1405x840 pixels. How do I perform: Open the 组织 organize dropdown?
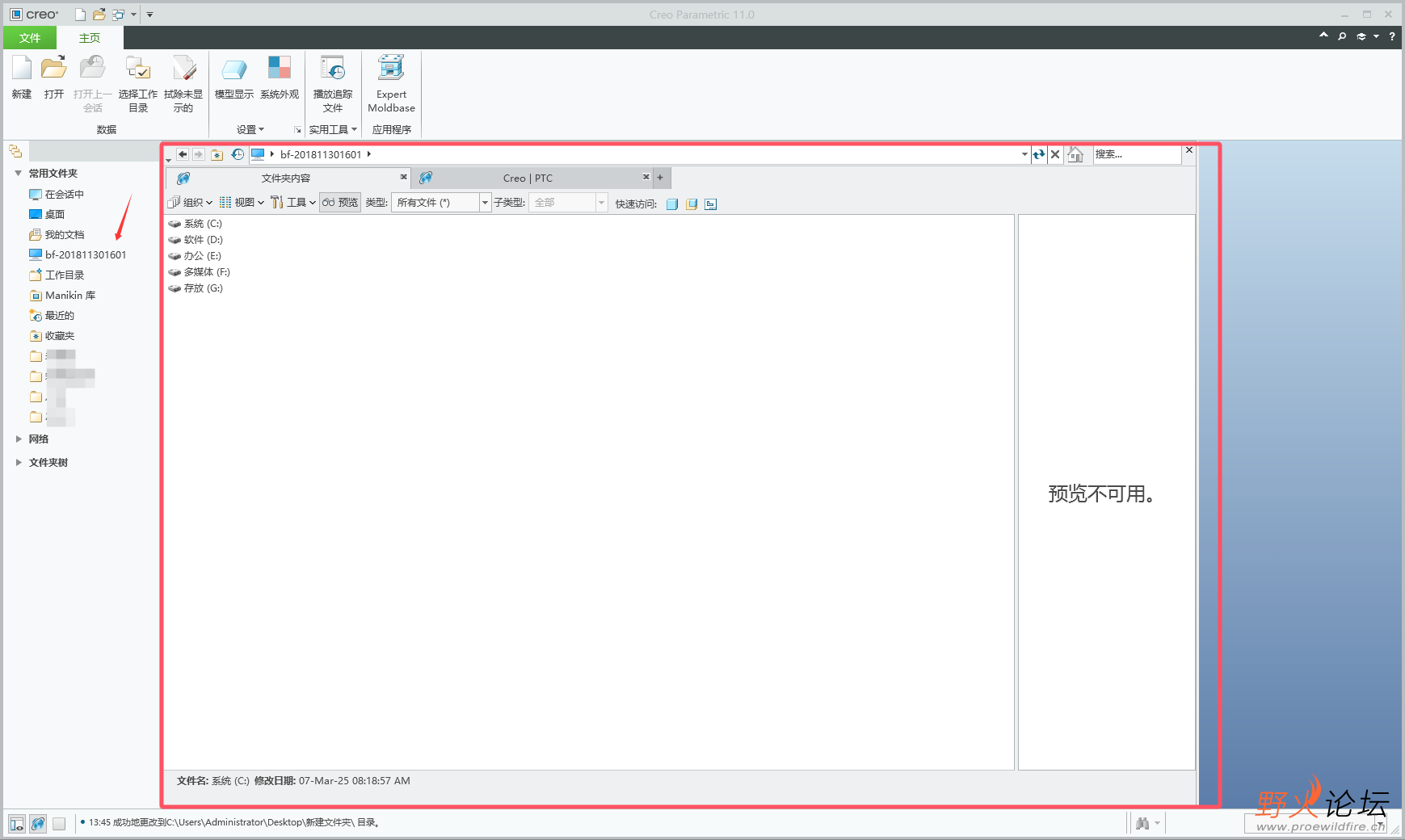[x=190, y=203]
